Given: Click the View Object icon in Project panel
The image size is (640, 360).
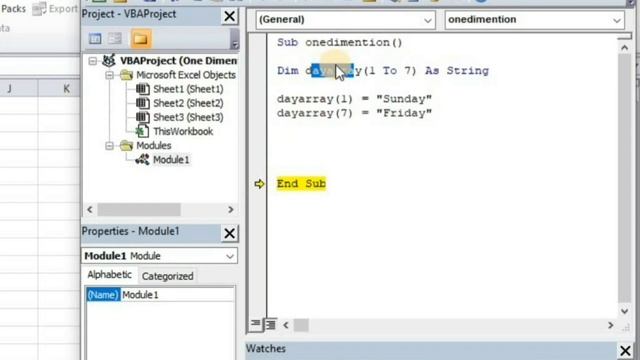Looking at the screenshot, I should click(x=115, y=39).
